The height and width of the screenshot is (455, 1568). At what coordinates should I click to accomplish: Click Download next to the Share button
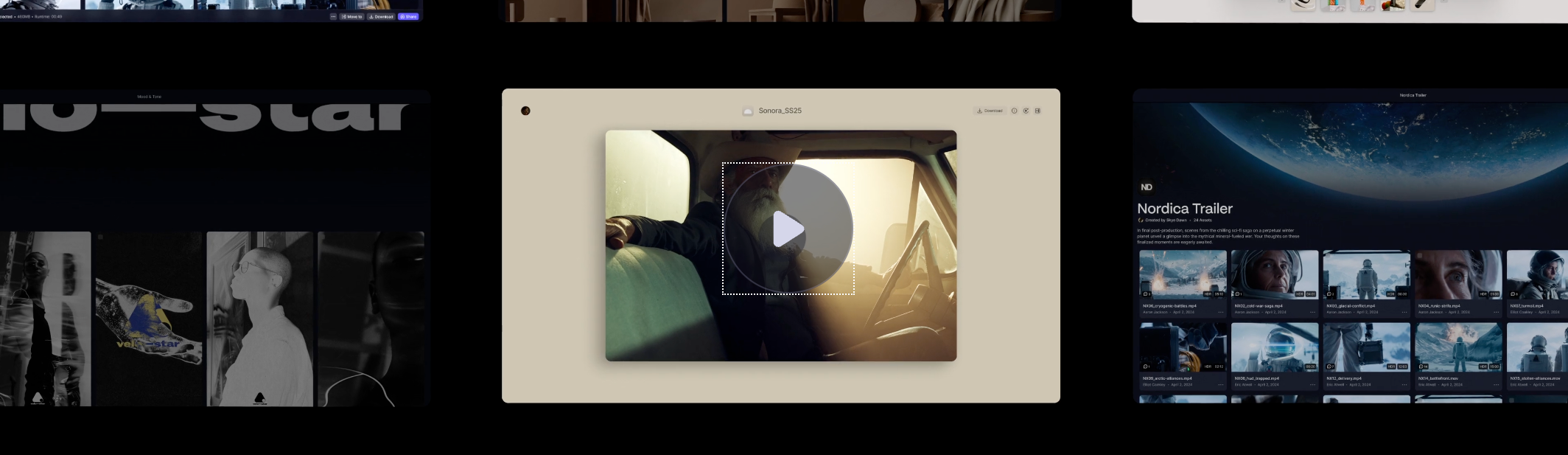381,16
